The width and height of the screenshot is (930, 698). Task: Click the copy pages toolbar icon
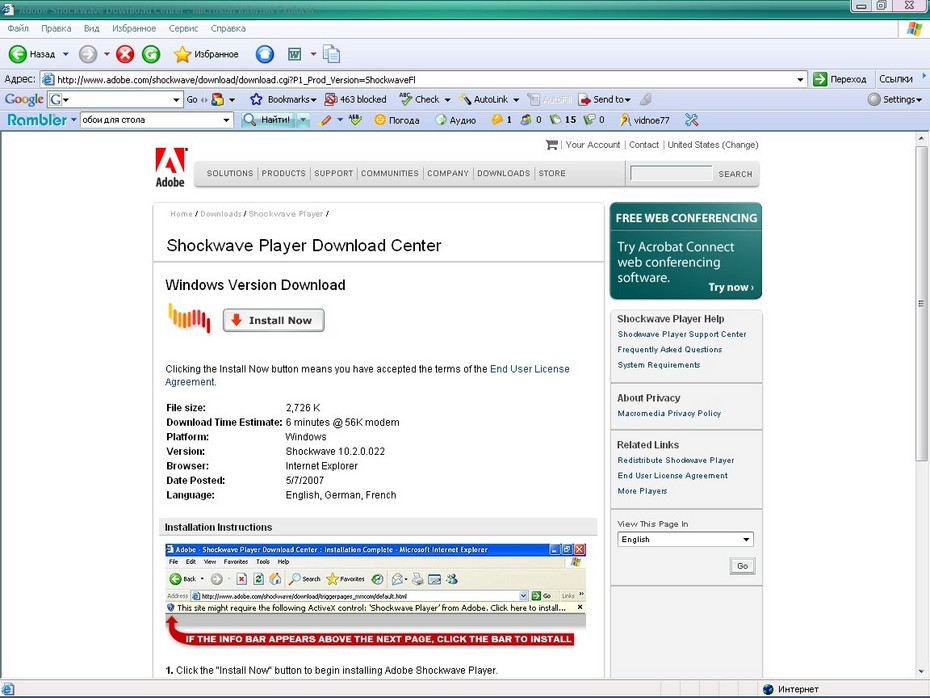pyautogui.click(x=332, y=54)
